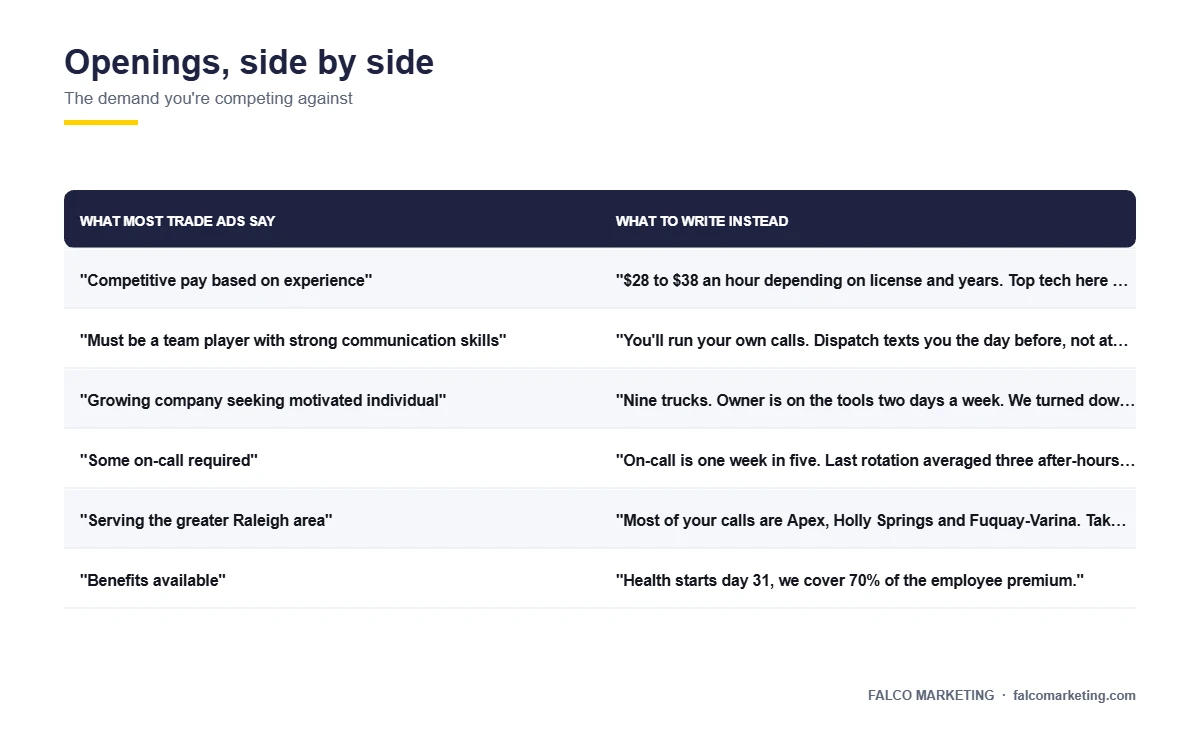This screenshot has height=730, width=1200.
Task: Click the dark navy table header bar
Action: coord(600,219)
